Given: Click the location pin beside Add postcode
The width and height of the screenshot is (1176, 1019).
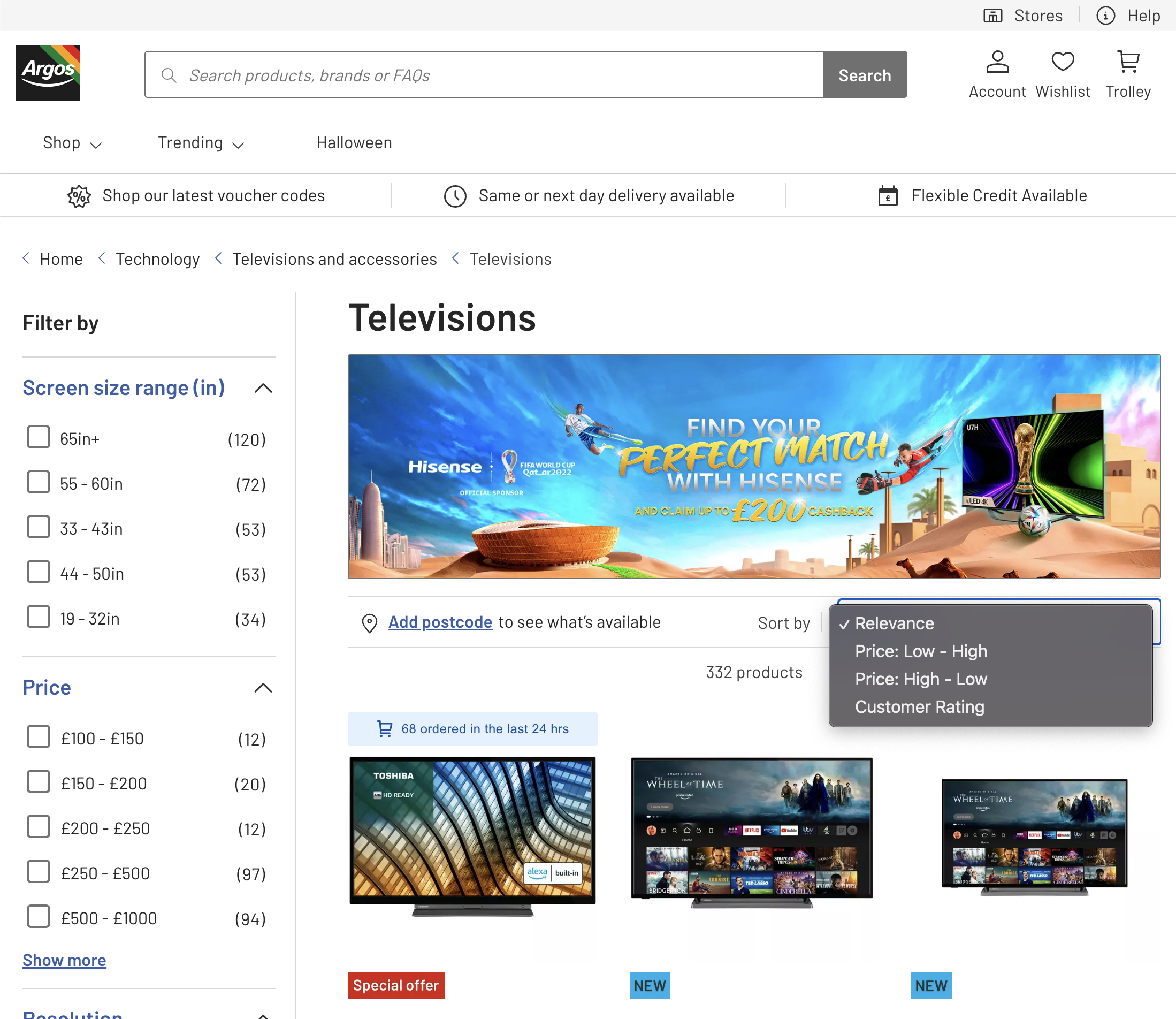Looking at the screenshot, I should pos(370,623).
